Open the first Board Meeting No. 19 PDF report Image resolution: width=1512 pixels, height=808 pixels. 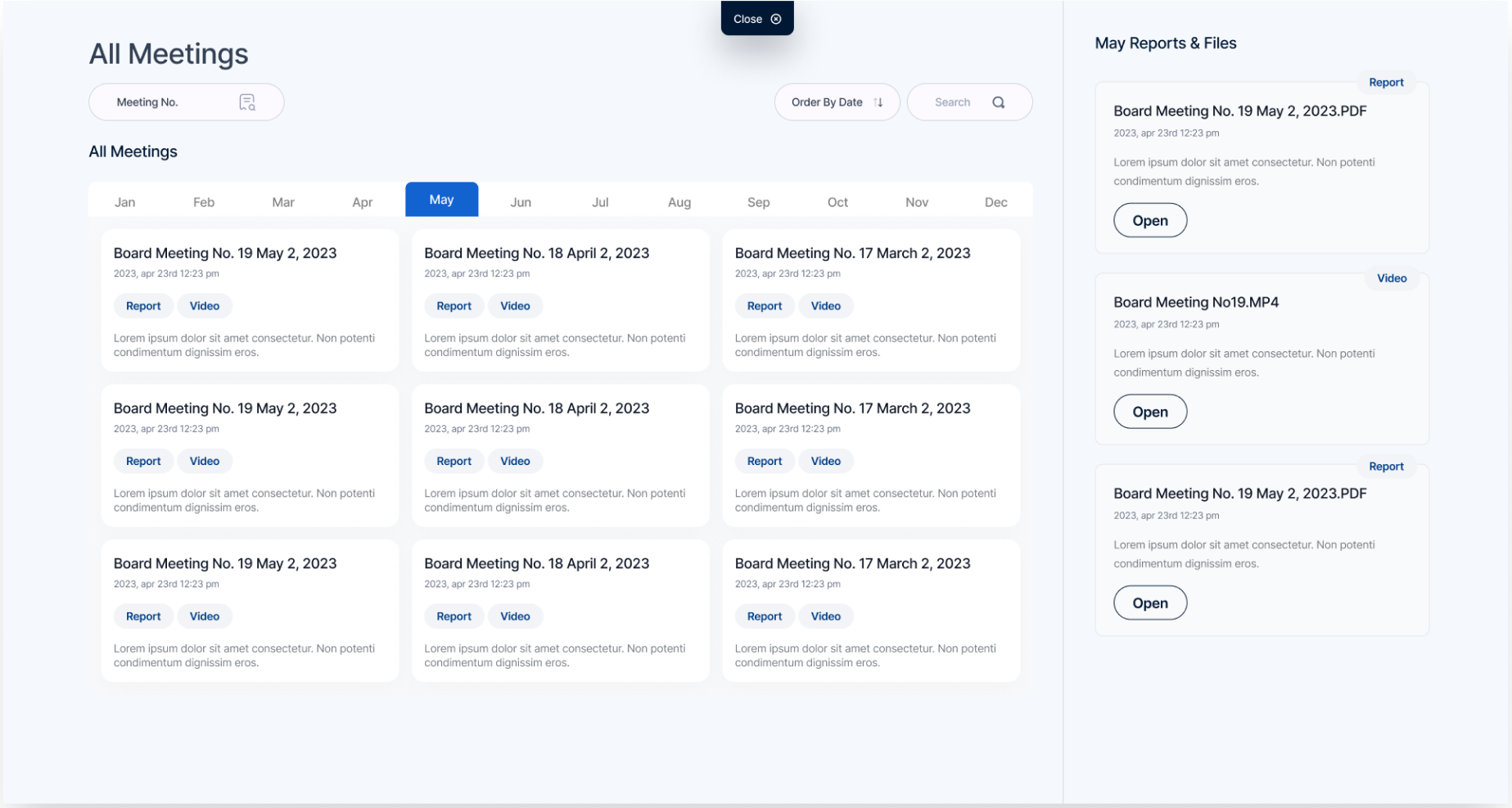point(1149,220)
